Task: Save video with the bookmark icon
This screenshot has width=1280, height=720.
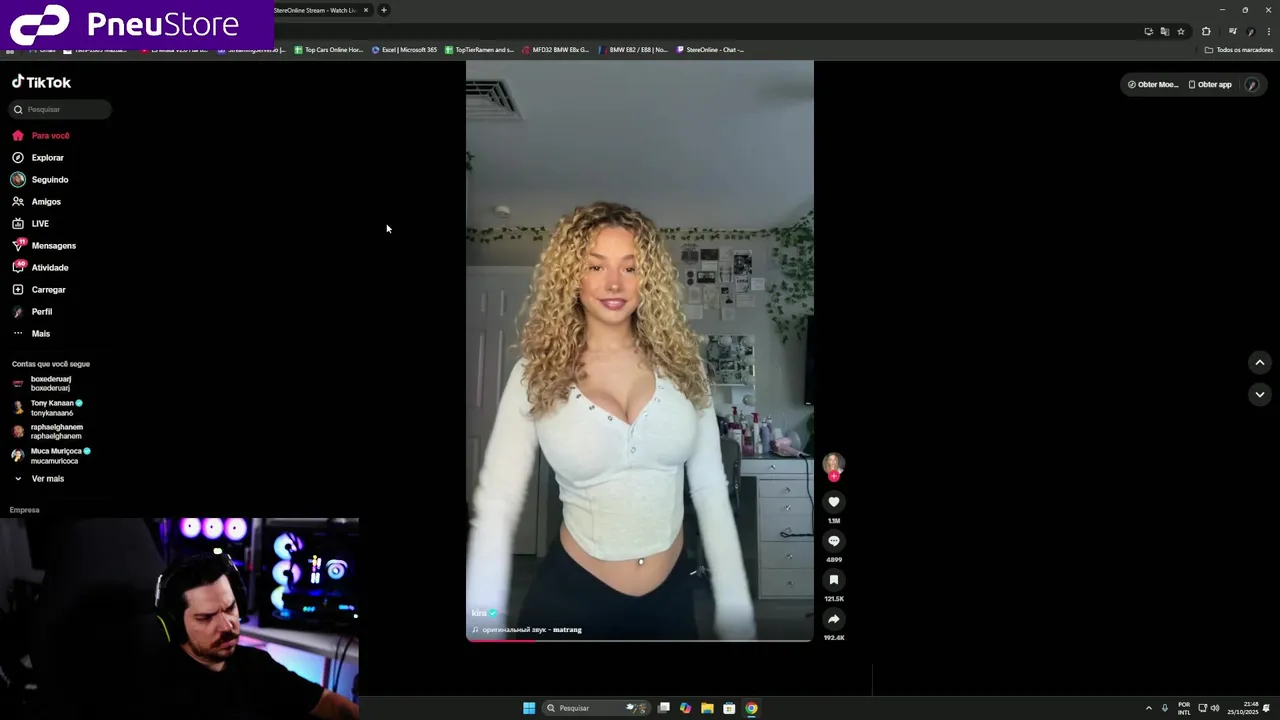Action: [833, 580]
